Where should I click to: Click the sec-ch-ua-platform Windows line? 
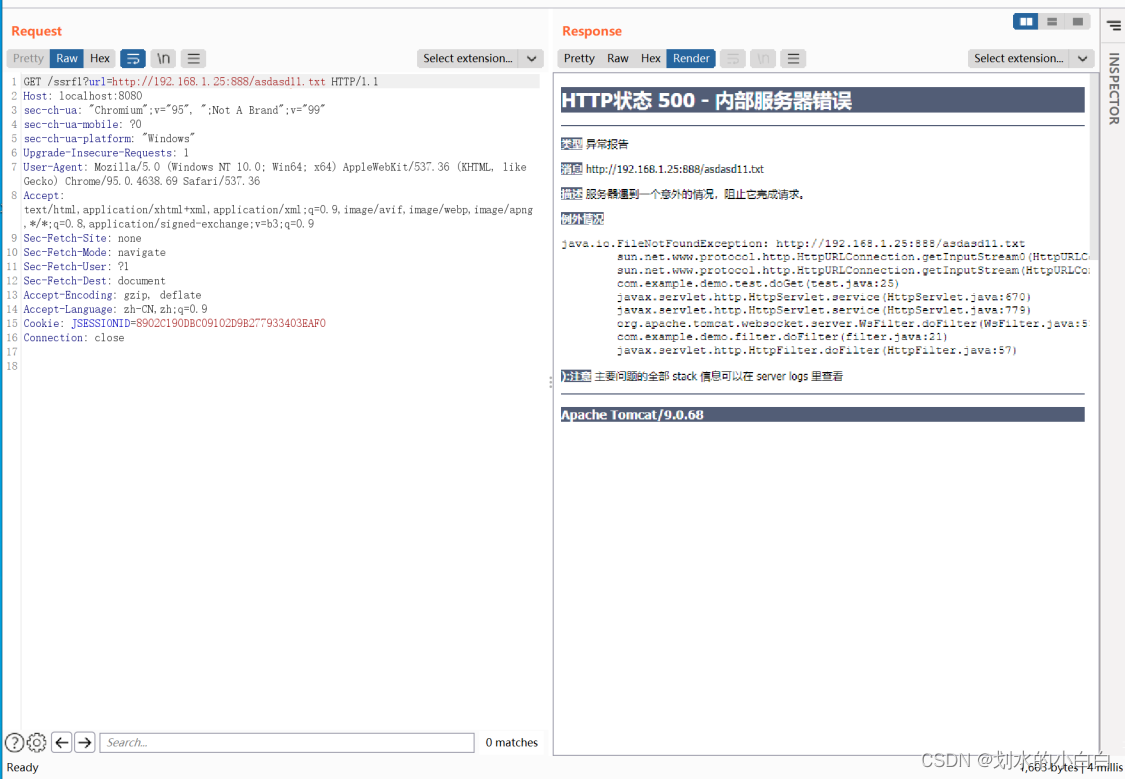click(x=109, y=139)
